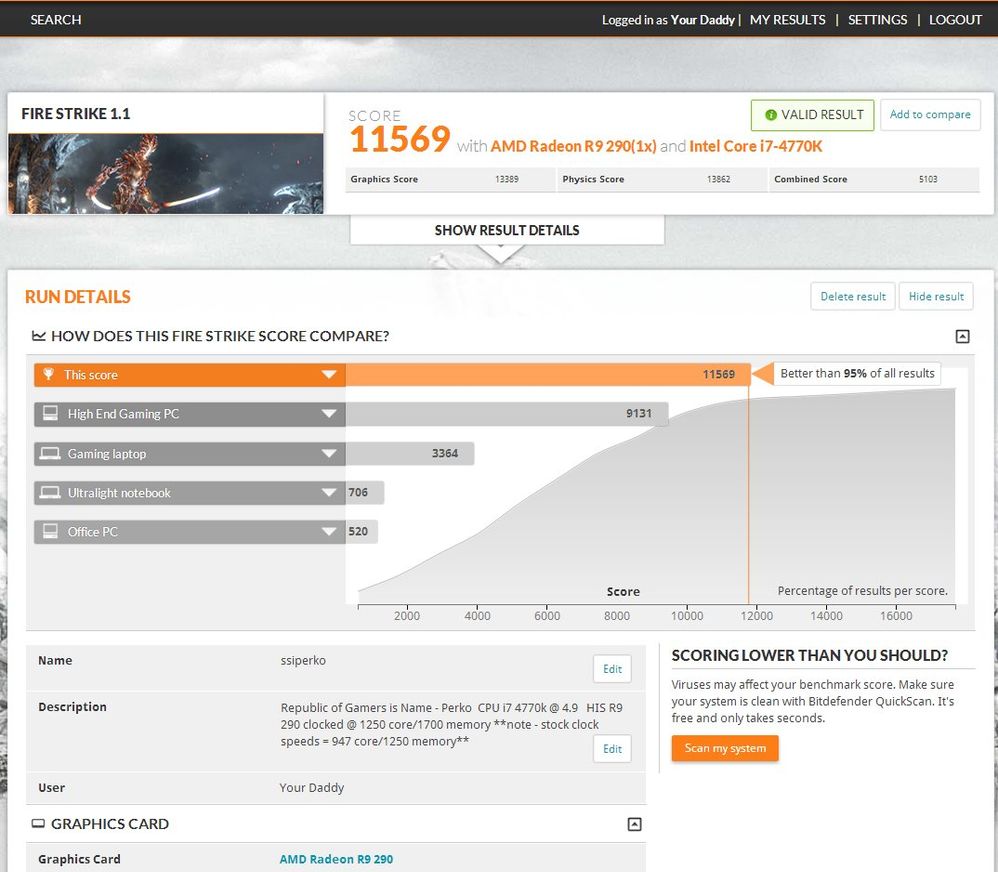Click the Run Details heading
The height and width of the screenshot is (872, 998).
pos(78,297)
